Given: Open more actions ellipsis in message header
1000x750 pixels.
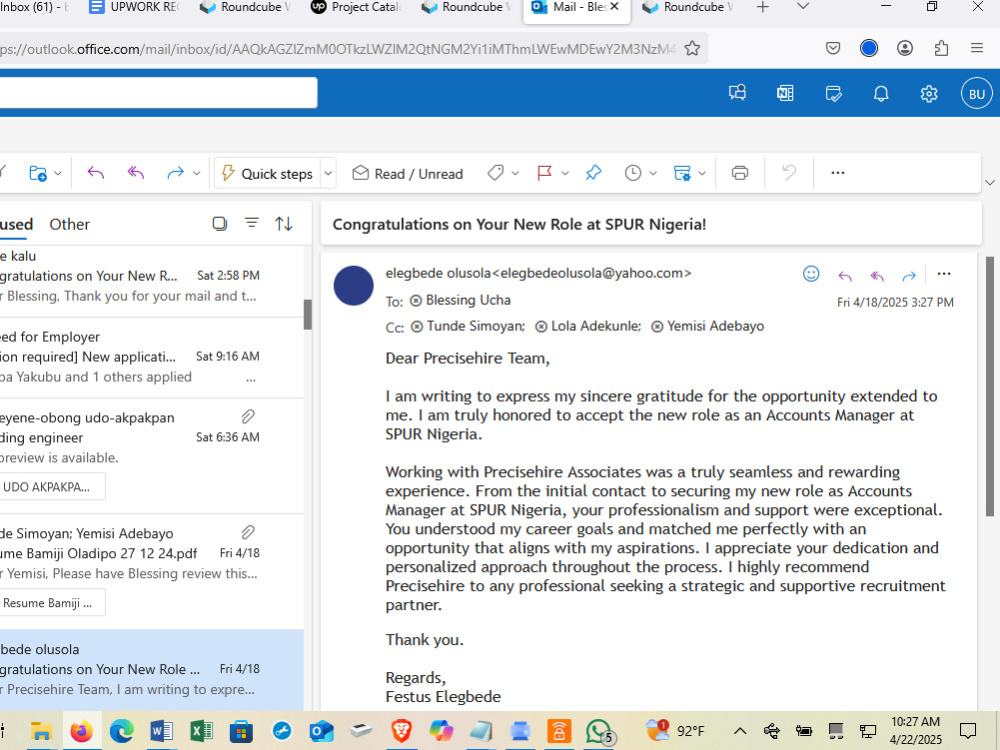Looking at the screenshot, I should pyautogui.click(x=944, y=274).
